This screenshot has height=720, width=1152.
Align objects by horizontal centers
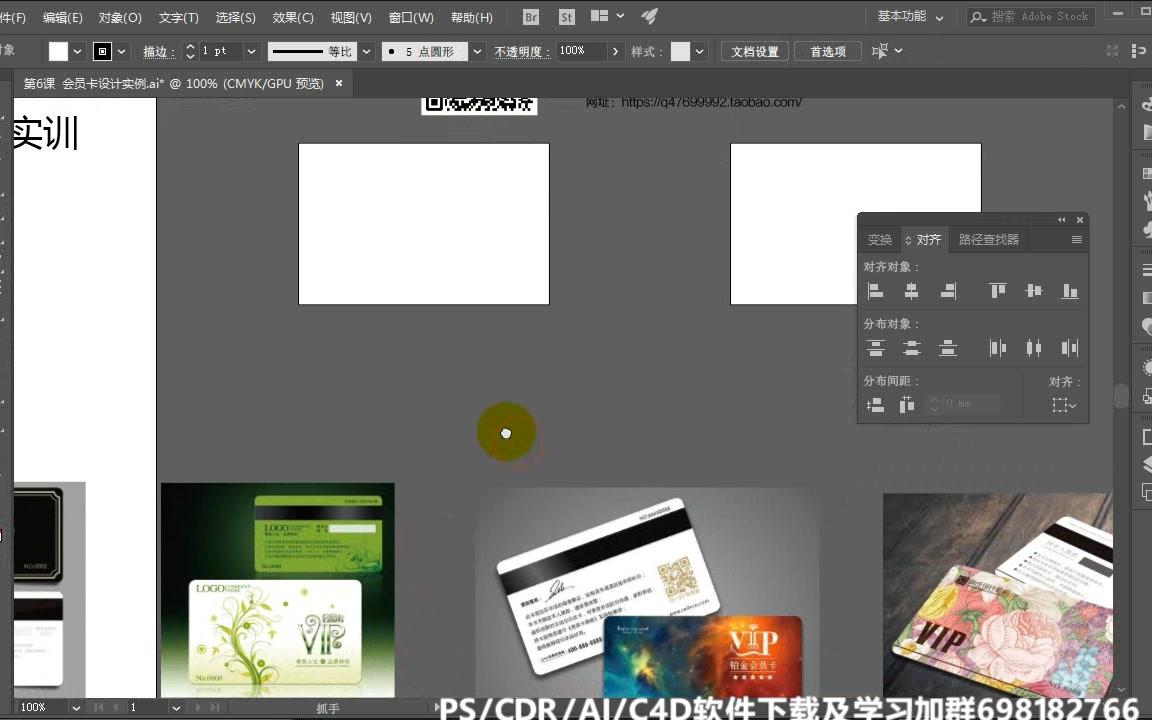pyautogui.click(x=911, y=290)
